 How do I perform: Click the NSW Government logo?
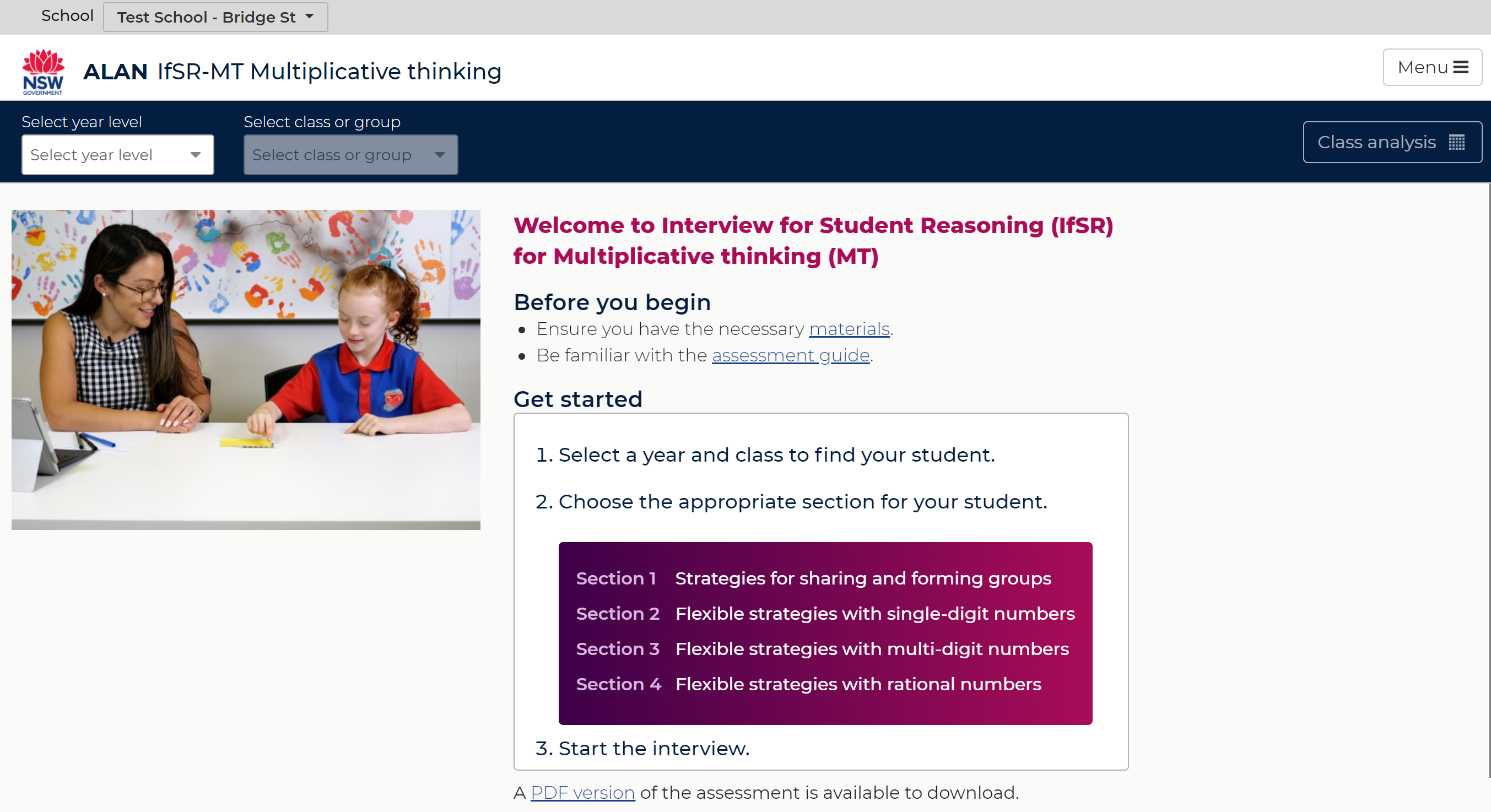click(x=43, y=71)
